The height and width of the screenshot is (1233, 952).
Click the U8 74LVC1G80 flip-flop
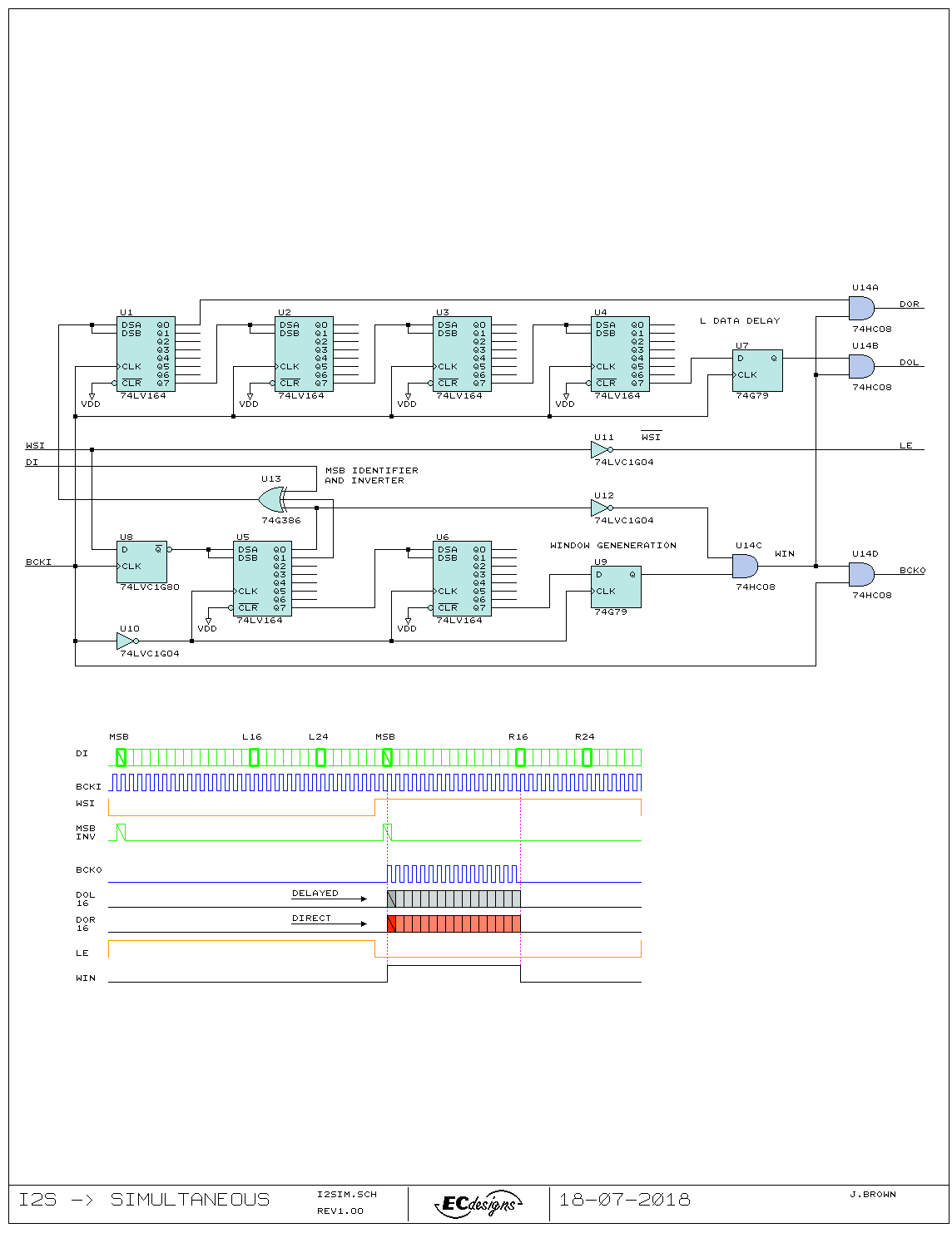(x=141, y=562)
